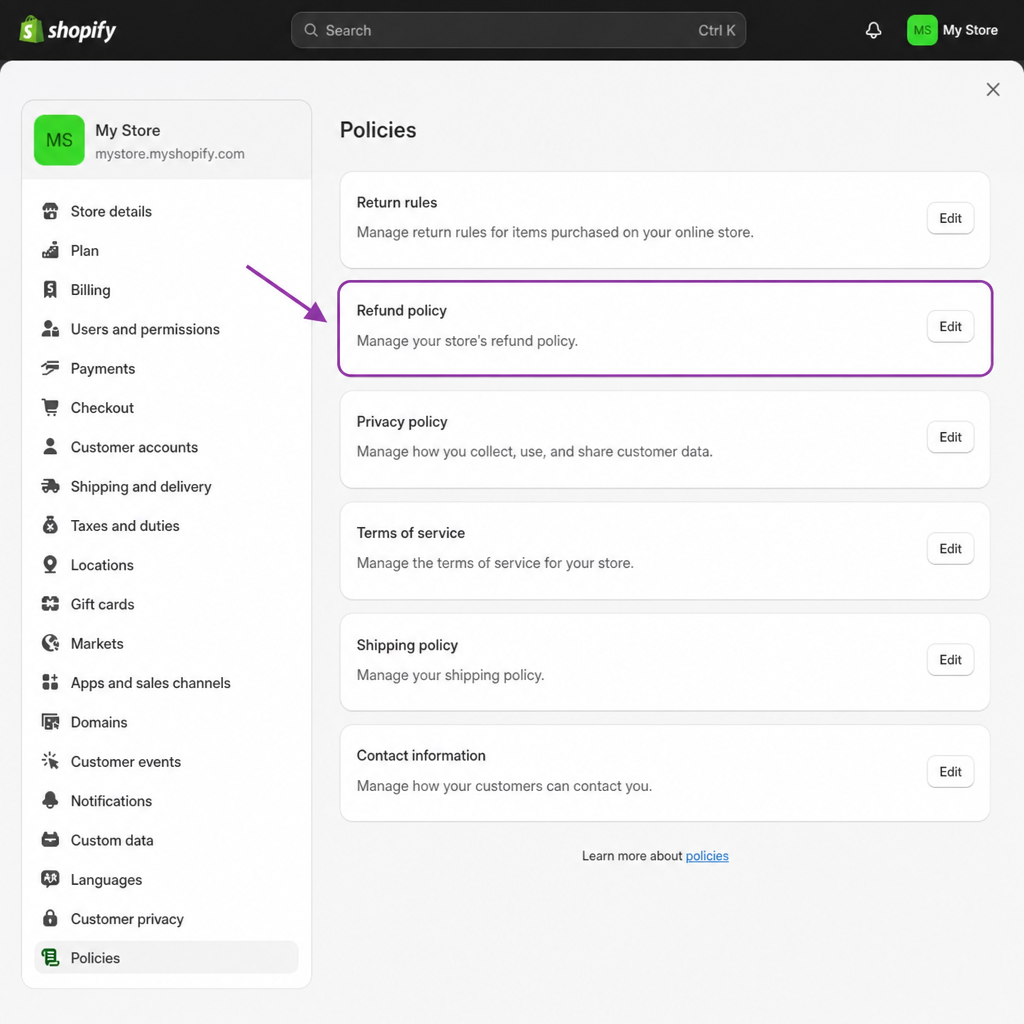
Task: Open Customer privacy settings
Action: tap(167, 918)
